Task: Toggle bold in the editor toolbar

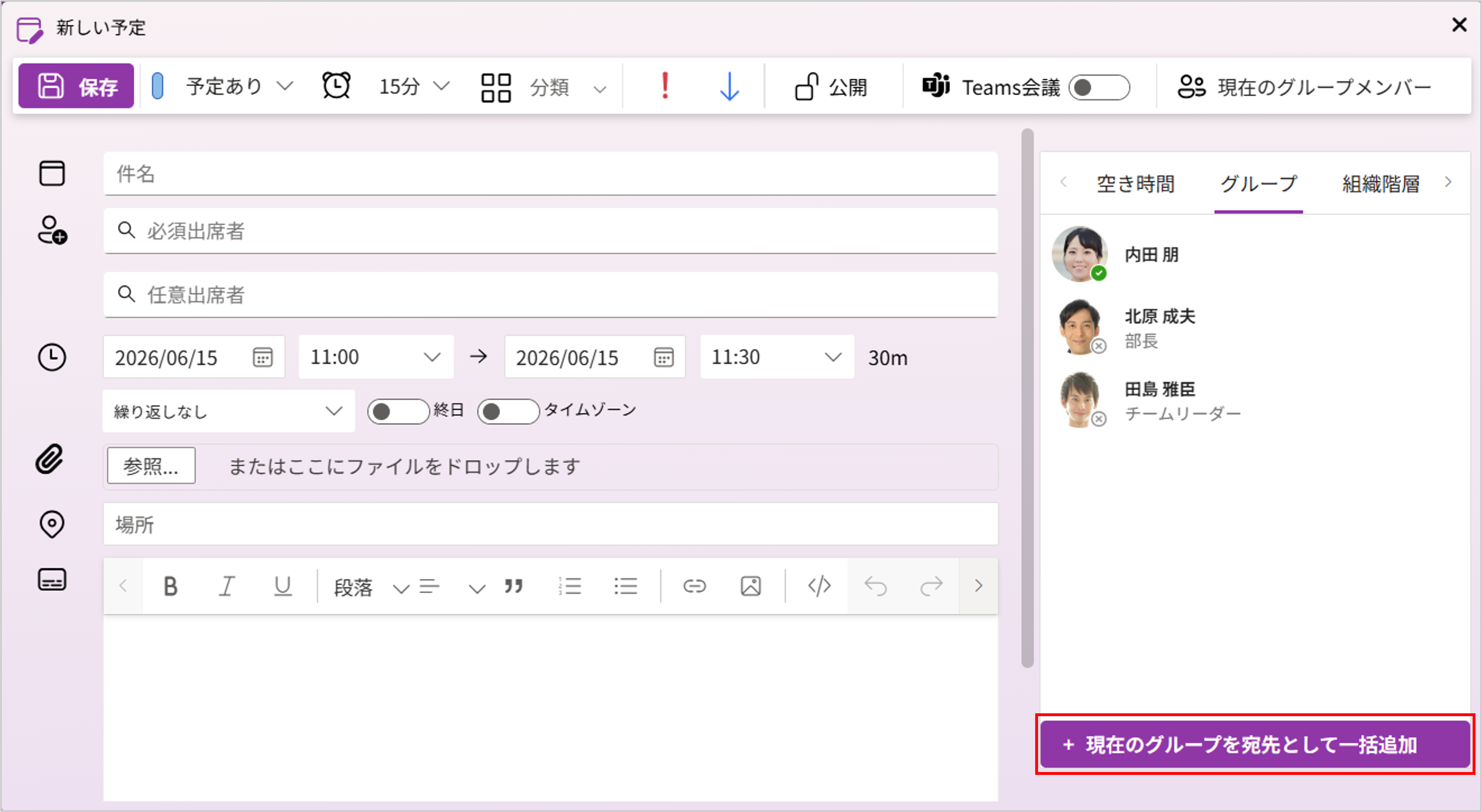Action: click(170, 586)
